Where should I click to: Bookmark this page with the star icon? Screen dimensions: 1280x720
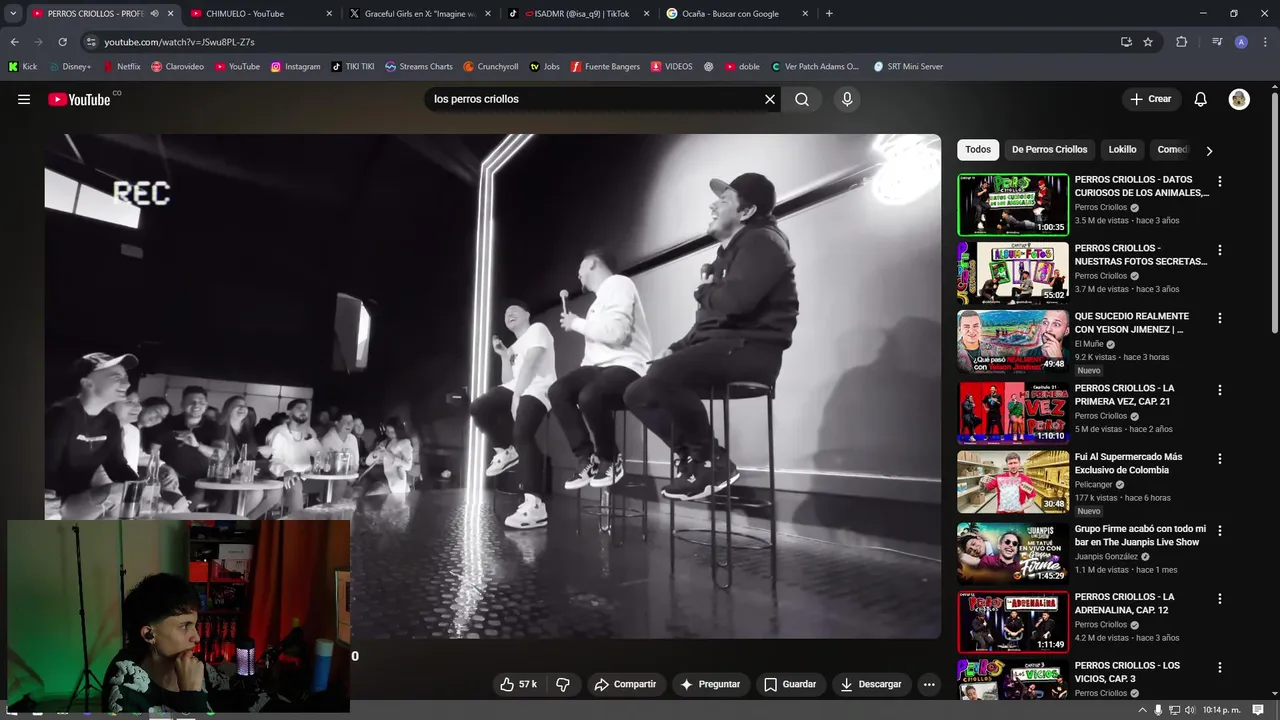(x=1148, y=42)
